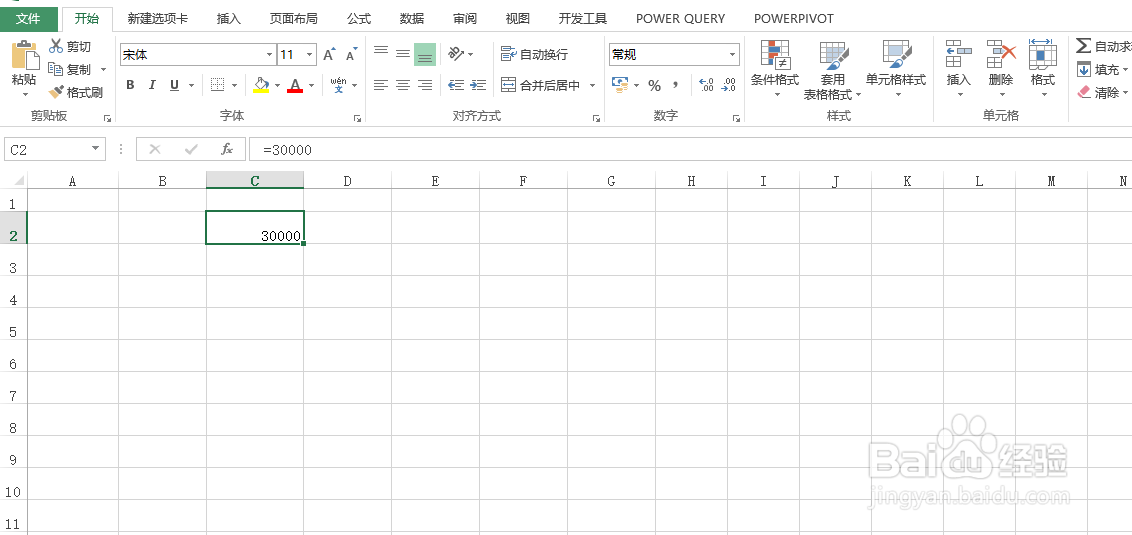The width and height of the screenshot is (1132, 535).
Task: Increase font size with larger A
Action: click(329, 55)
